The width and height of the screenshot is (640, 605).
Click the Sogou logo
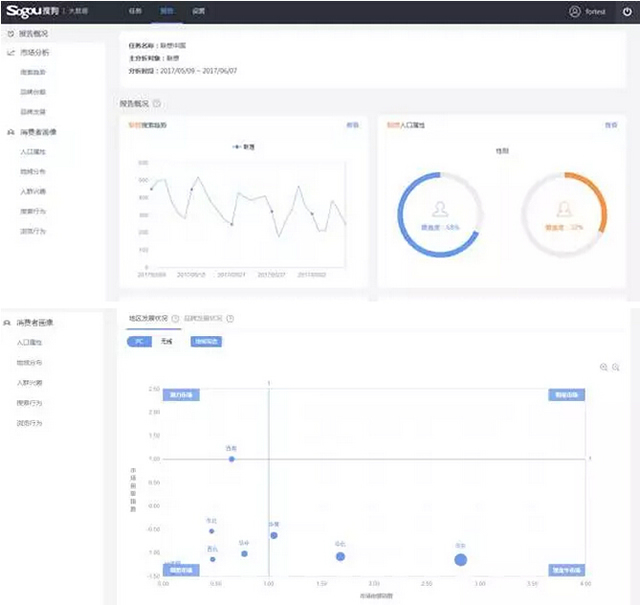32,11
